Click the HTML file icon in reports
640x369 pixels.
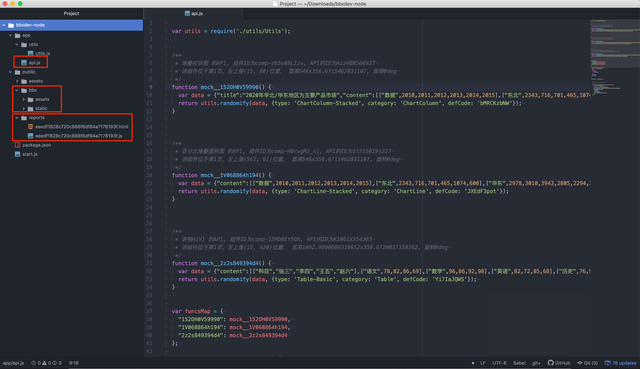coord(30,127)
